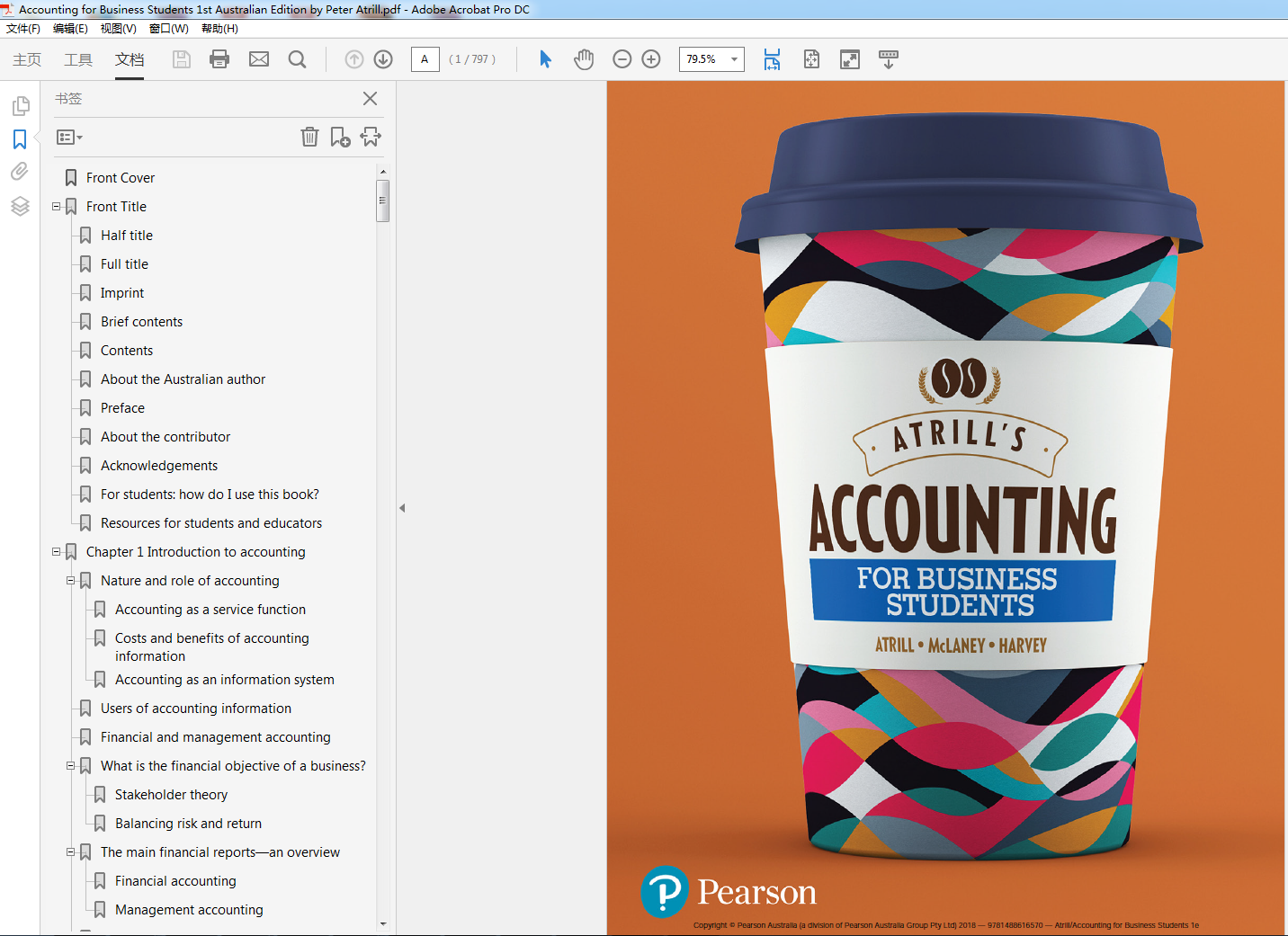Collapse the navigation pane arrow
Viewport: 1288px width, 936px height.
coord(402,508)
